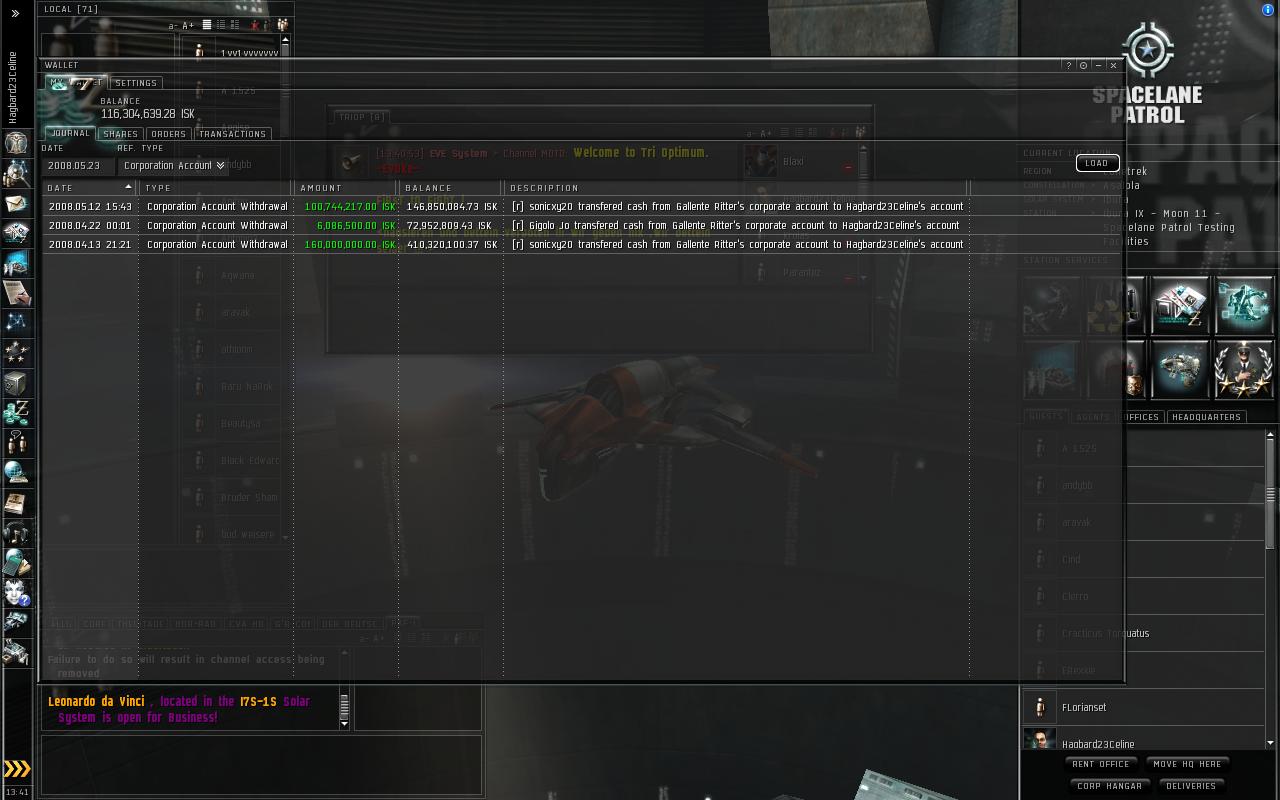This screenshot has height=800, width=1280.
Task: Open People & Places magnifier icon
Action: tap(16, 174)
